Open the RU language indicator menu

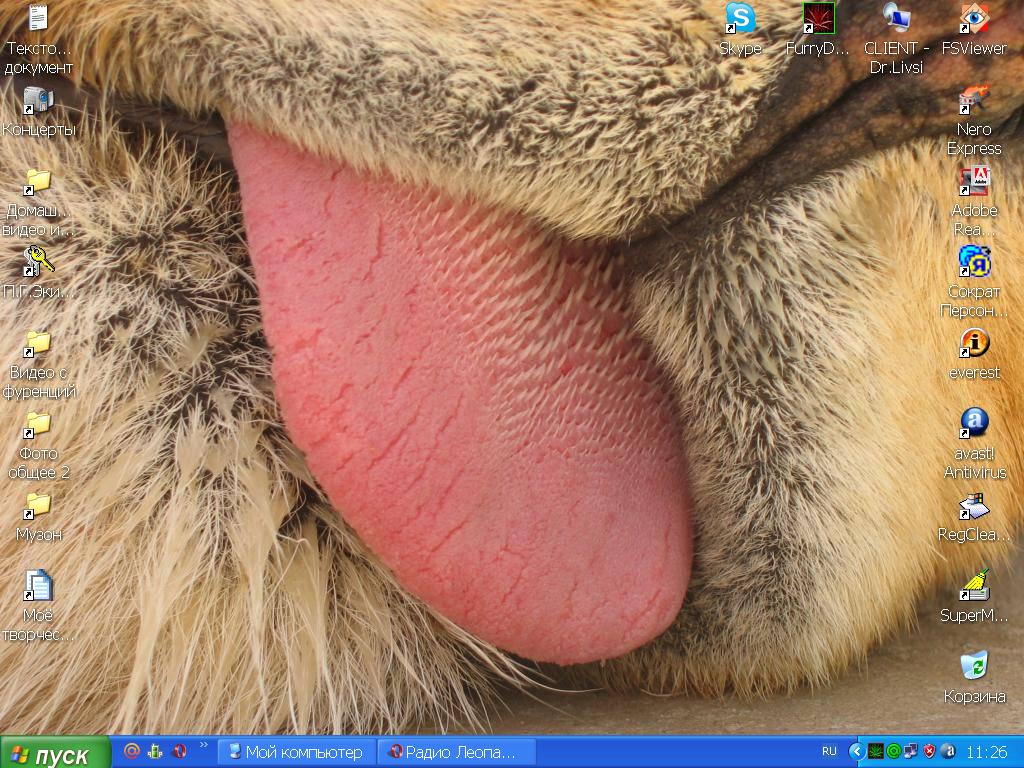[829, 751]
